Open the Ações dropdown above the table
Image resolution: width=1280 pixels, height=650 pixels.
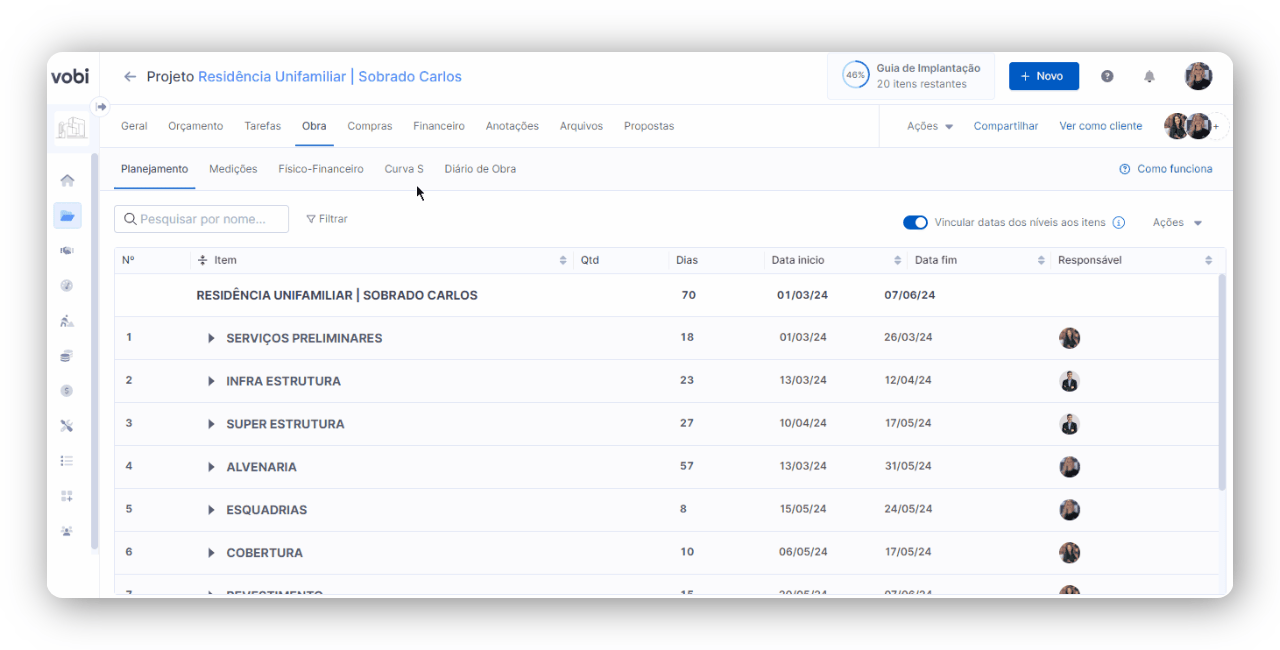1177,223
